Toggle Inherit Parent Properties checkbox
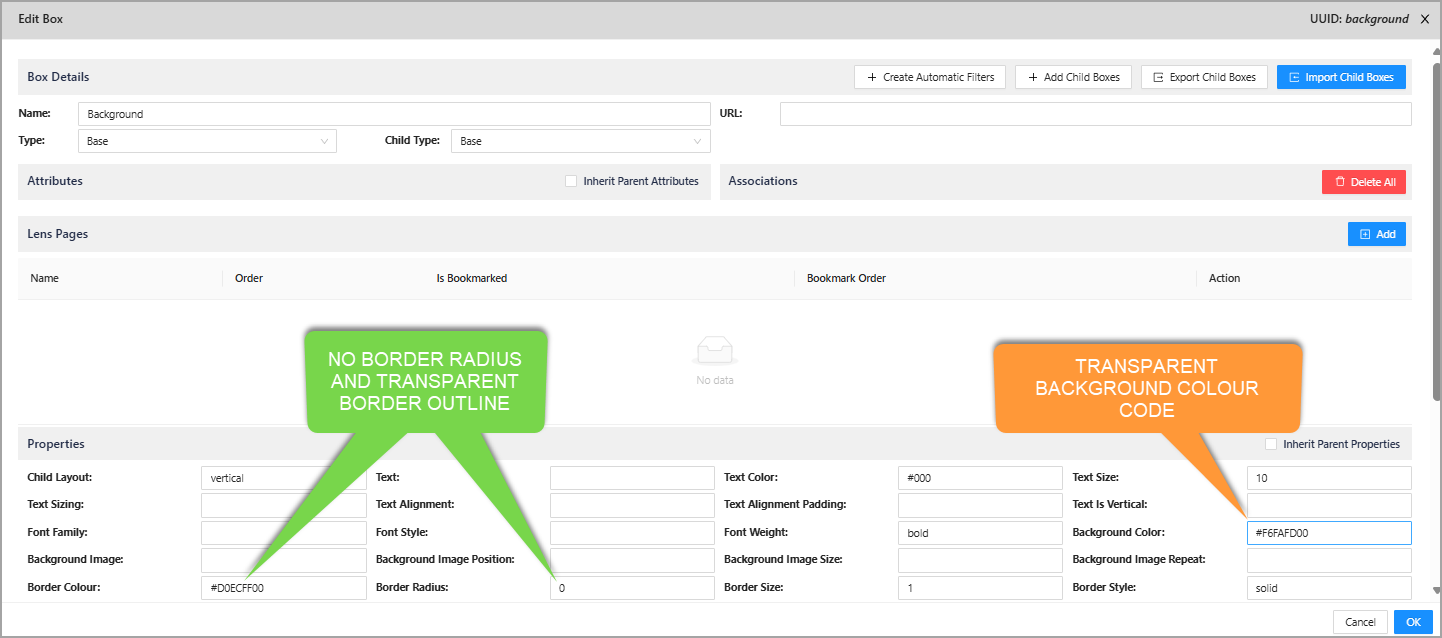Screen dimensions: 1442x638 1271,444
